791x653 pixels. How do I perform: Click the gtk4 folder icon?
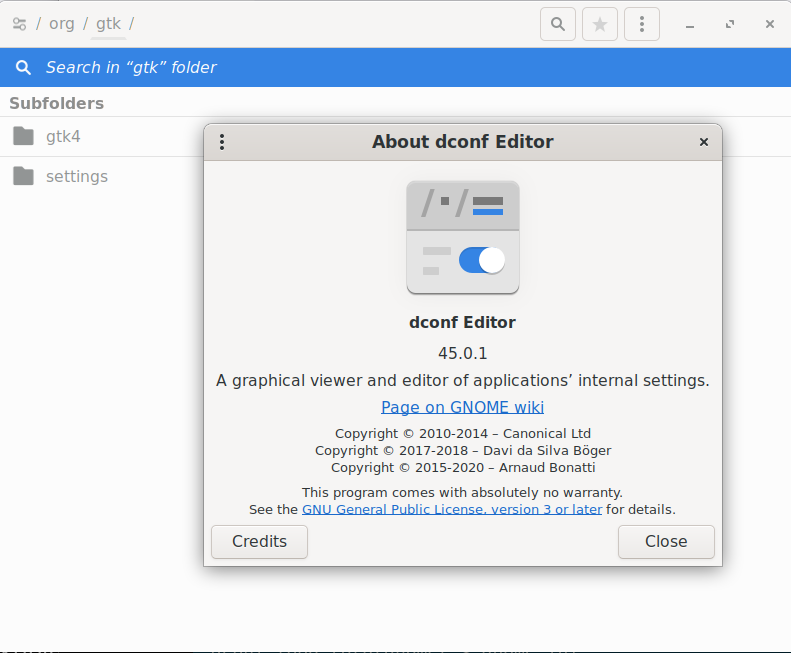coord(23,136)
